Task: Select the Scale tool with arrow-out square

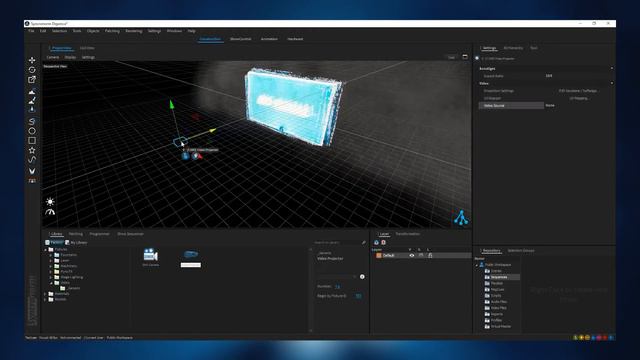Action: 32,80
